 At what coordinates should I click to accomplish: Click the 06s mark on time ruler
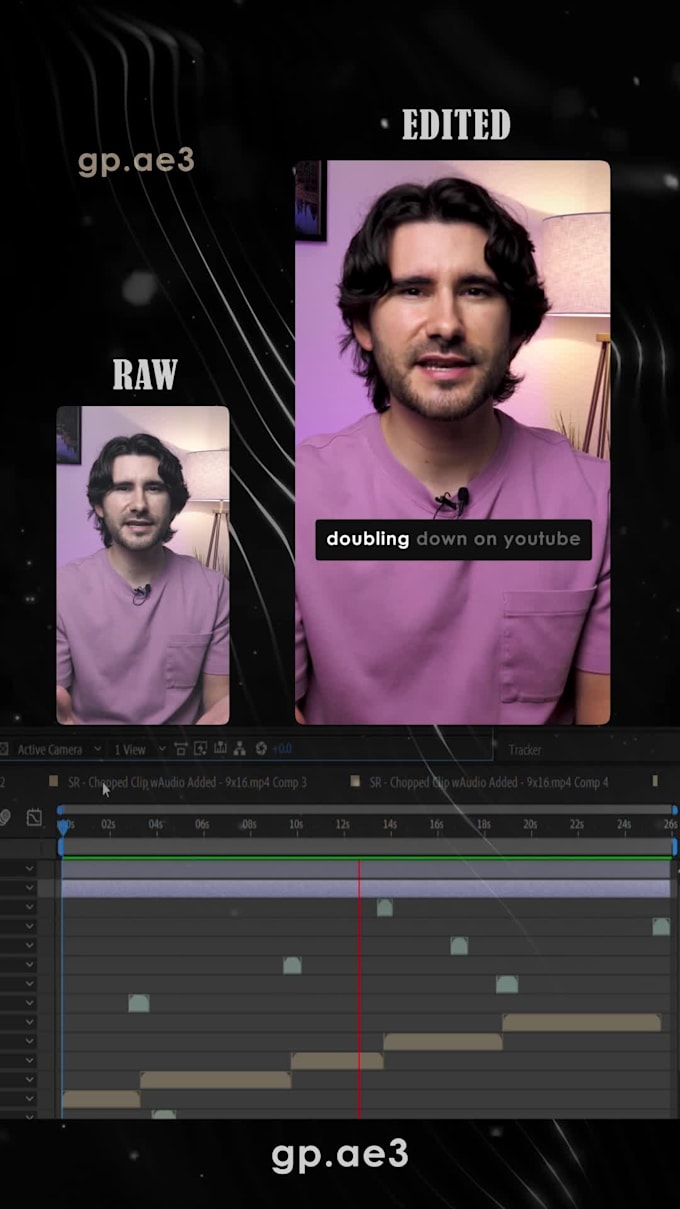[202, 825]
